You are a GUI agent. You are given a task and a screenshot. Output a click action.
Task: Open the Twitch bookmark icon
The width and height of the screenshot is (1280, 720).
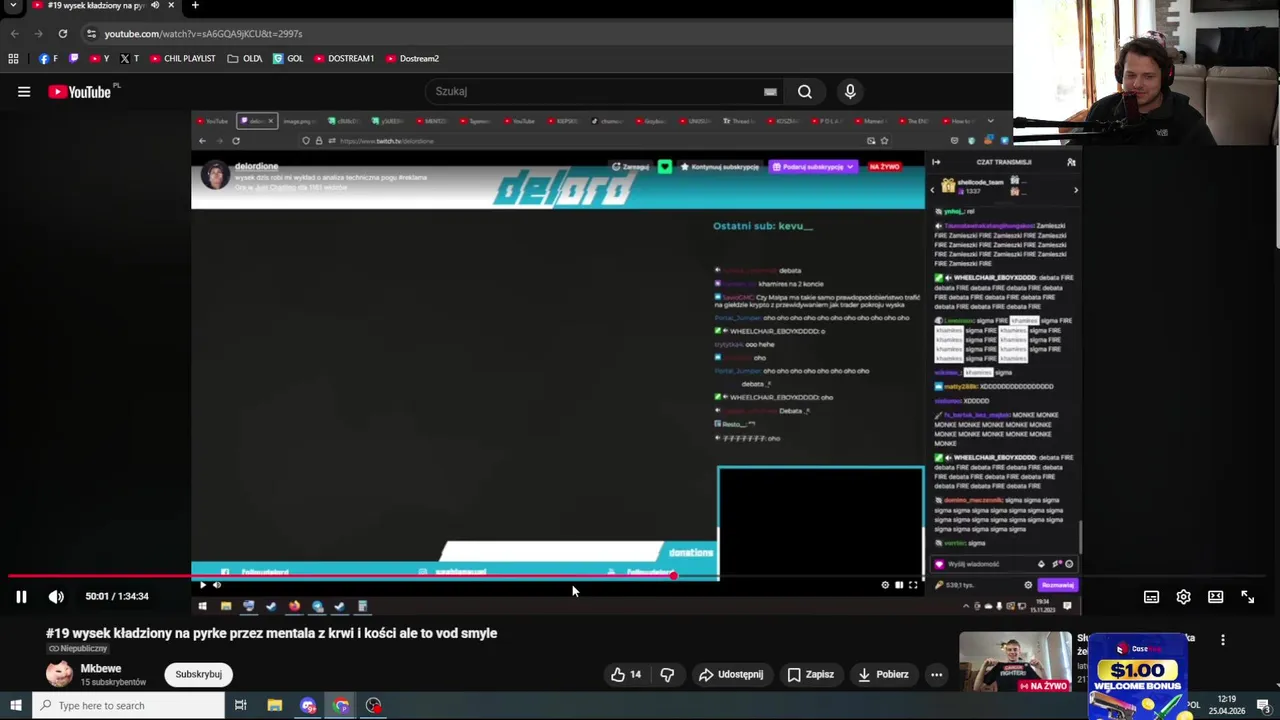click(x=73, y=58)
